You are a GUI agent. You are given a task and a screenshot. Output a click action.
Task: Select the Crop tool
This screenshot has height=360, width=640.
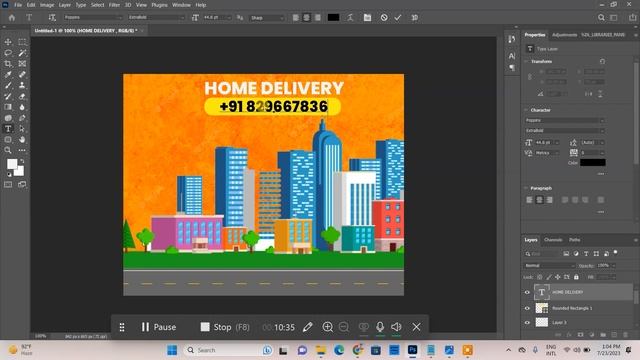(x=8, y=64)
